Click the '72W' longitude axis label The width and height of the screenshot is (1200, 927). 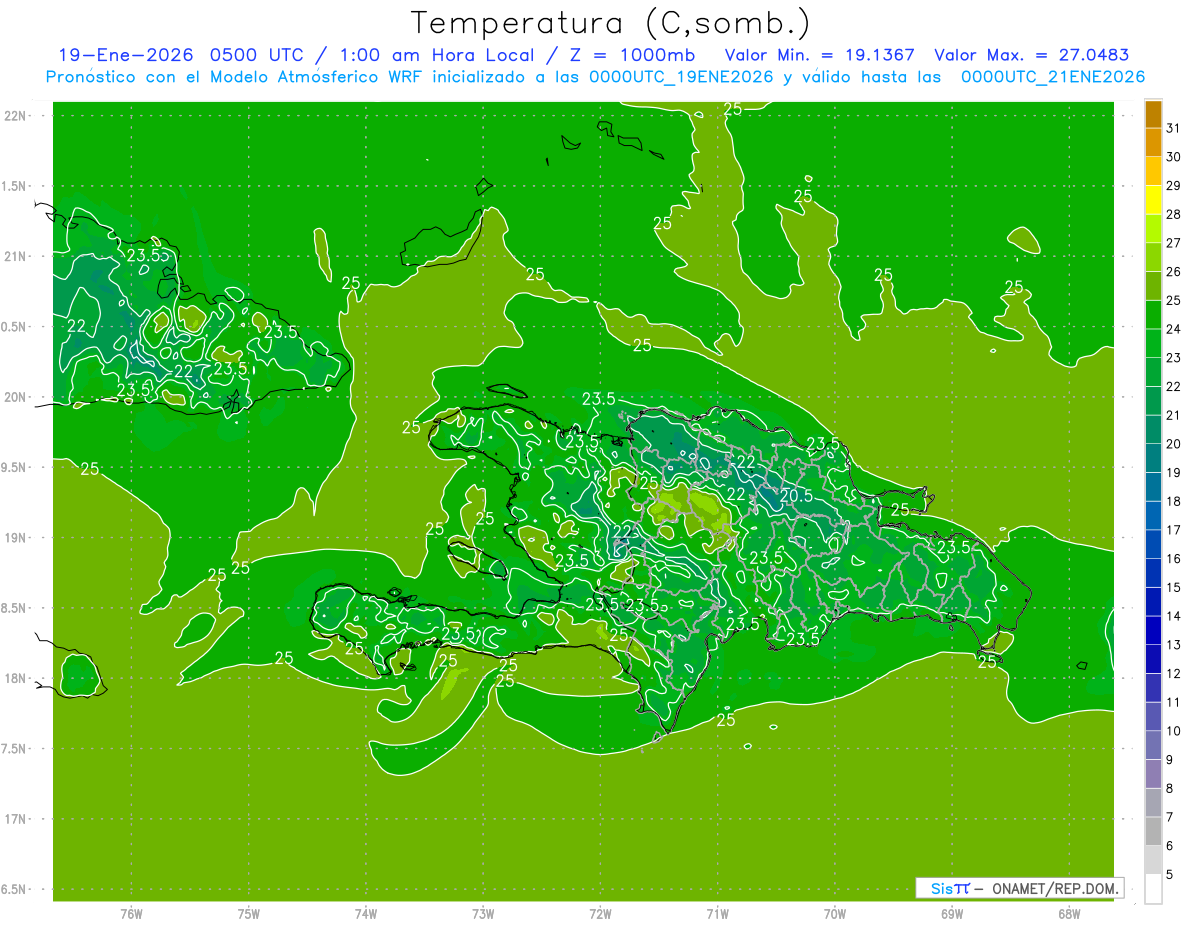[x=600, y=913]
